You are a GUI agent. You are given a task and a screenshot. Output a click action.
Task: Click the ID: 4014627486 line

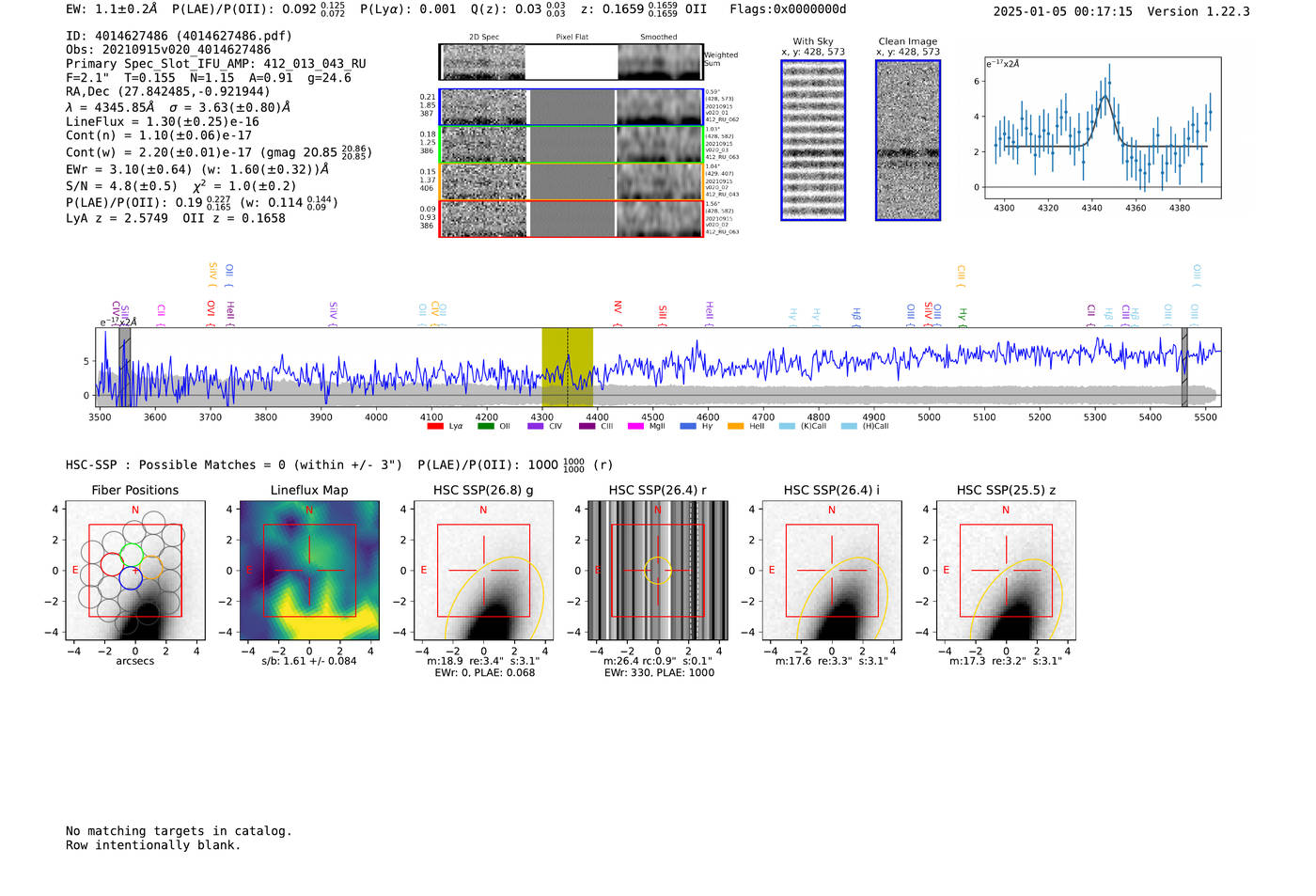point(179,36)
